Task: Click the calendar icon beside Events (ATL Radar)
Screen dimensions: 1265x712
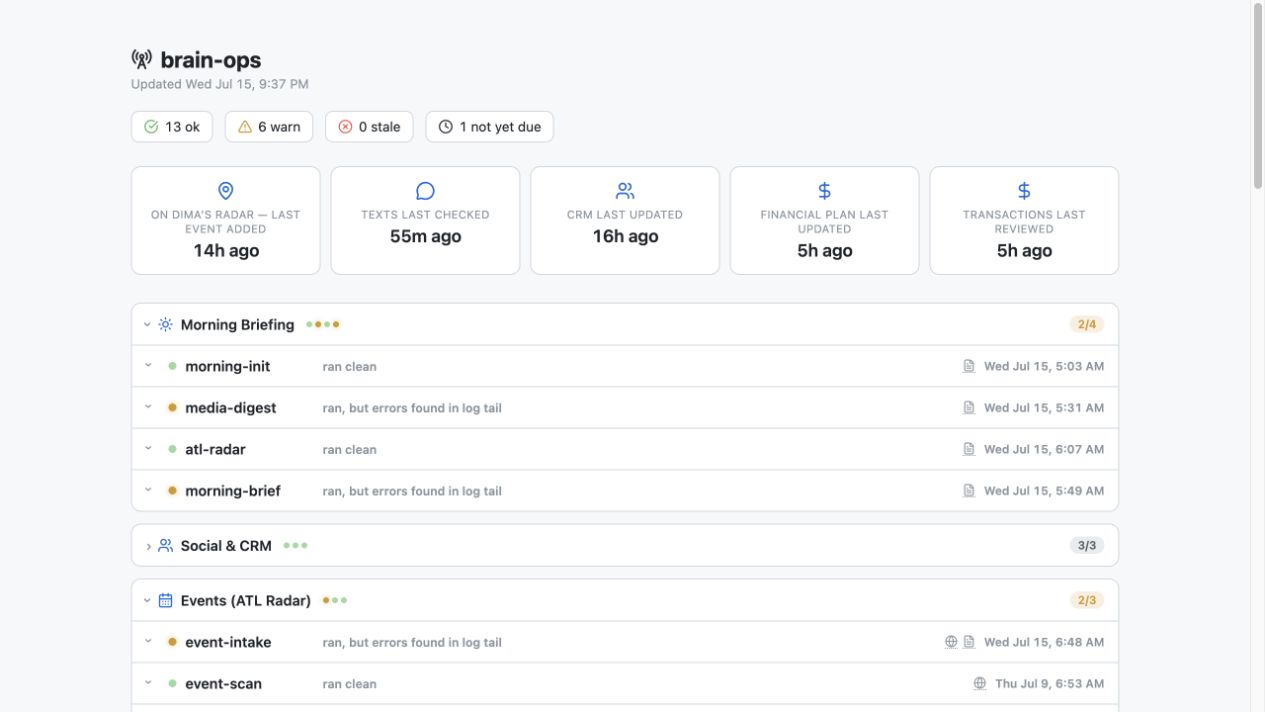Action: 166,601
